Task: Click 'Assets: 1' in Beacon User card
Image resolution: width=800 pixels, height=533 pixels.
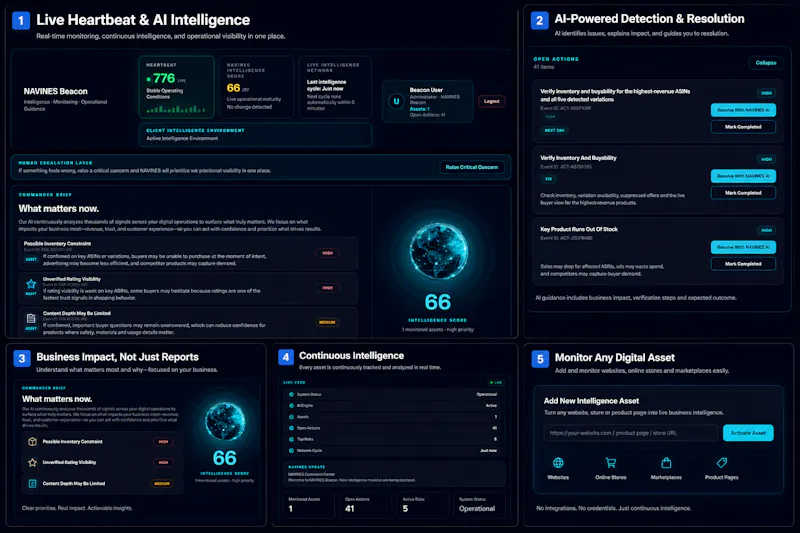Action: (419, 109)
